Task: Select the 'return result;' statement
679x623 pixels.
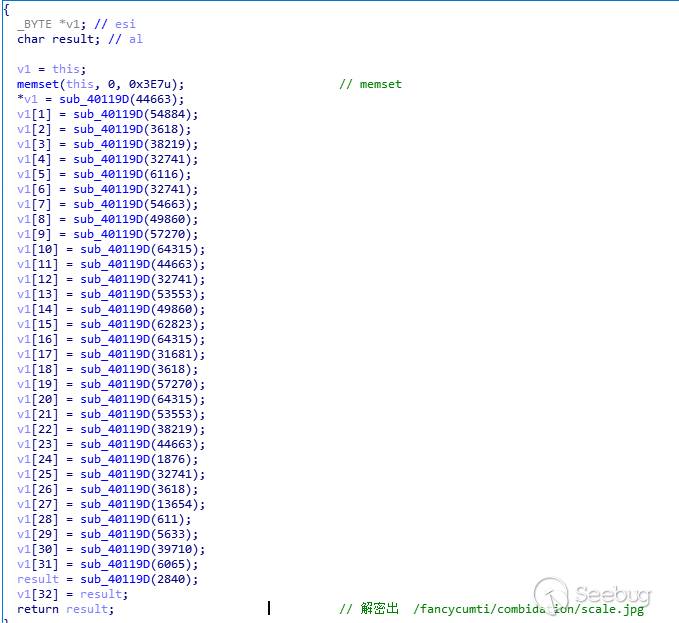Action: pos(65,610)
